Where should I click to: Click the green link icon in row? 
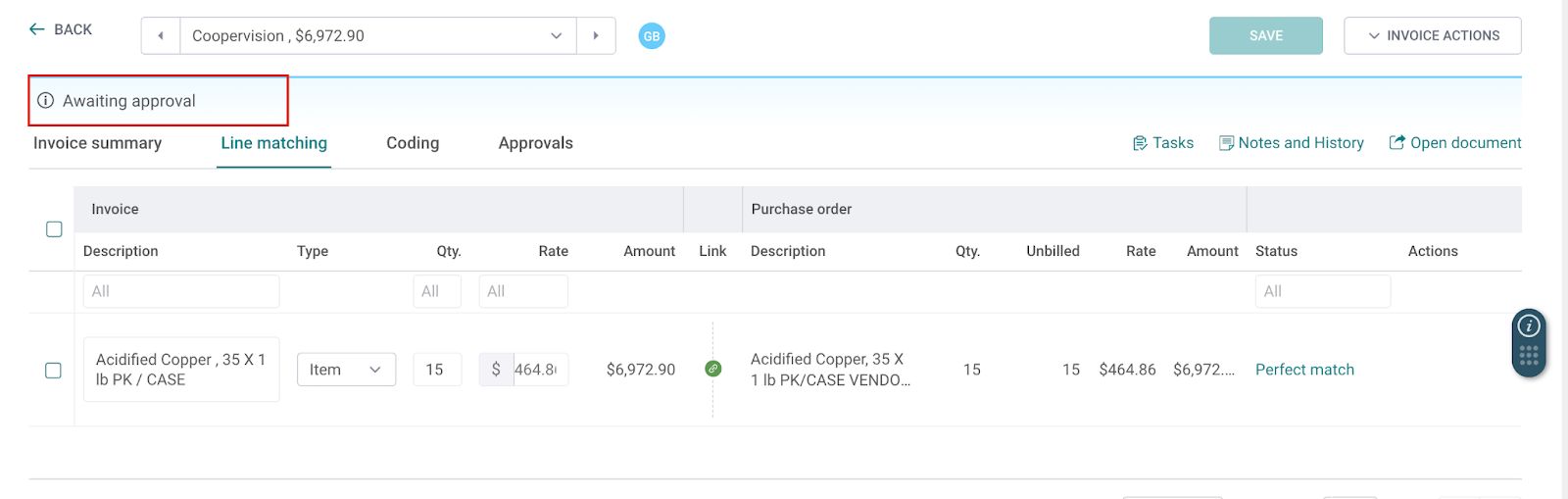coord(713,369)
